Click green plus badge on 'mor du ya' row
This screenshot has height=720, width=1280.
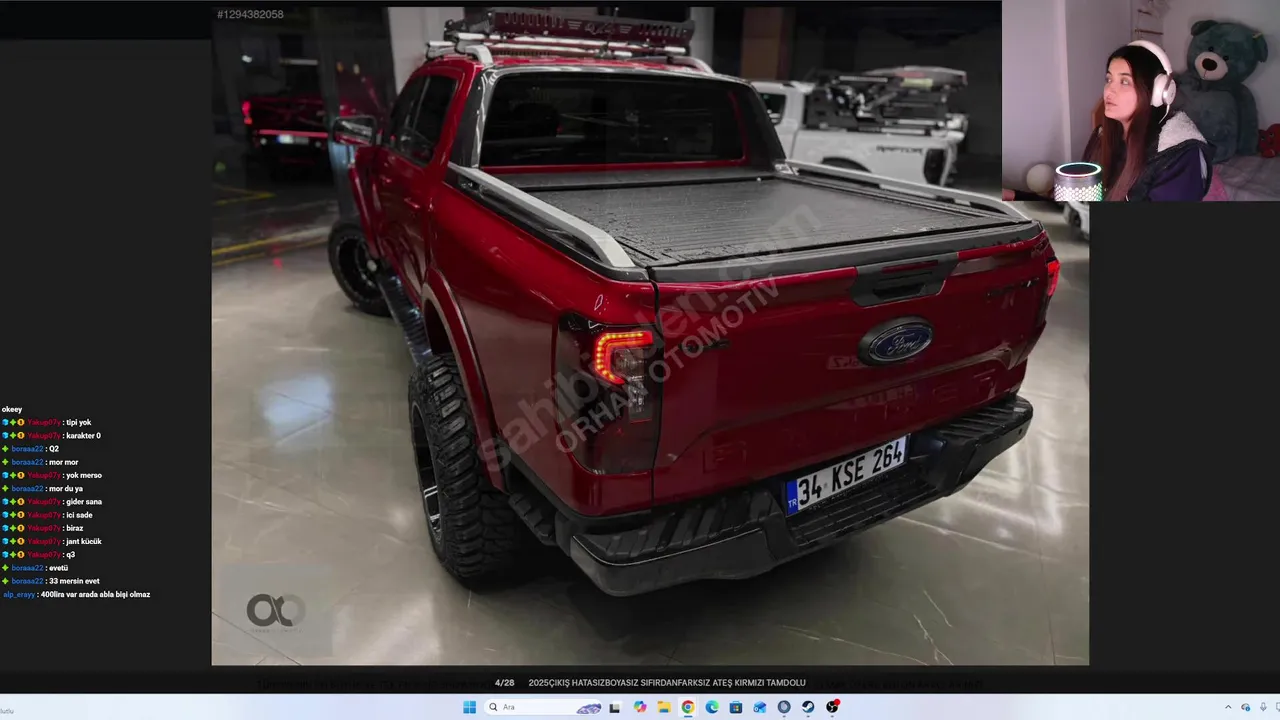coord(5,489)
